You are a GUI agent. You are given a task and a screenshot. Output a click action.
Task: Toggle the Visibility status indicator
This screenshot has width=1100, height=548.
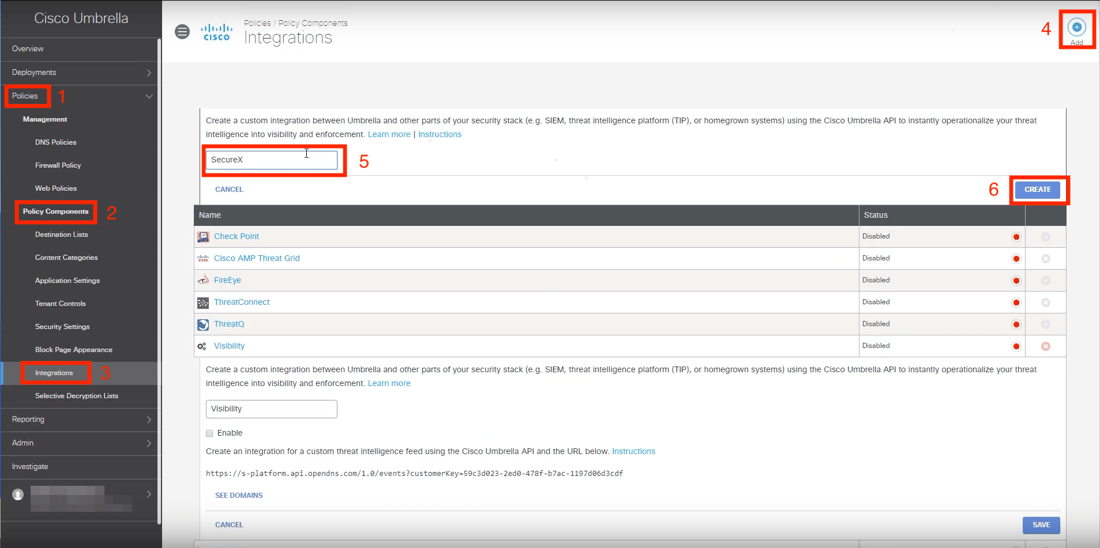tap(1015, 346)
